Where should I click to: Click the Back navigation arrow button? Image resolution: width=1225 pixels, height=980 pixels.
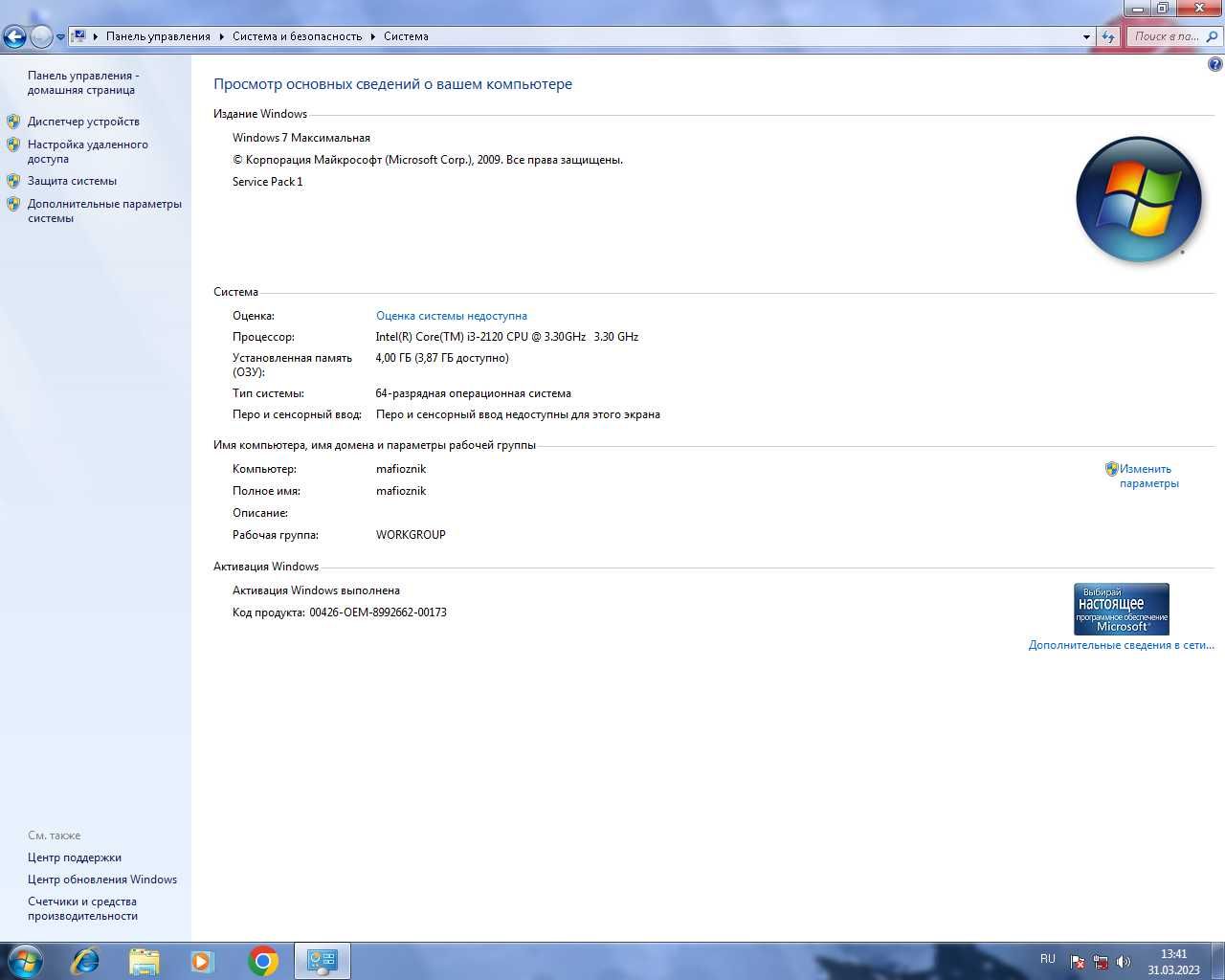click(14, 36)
